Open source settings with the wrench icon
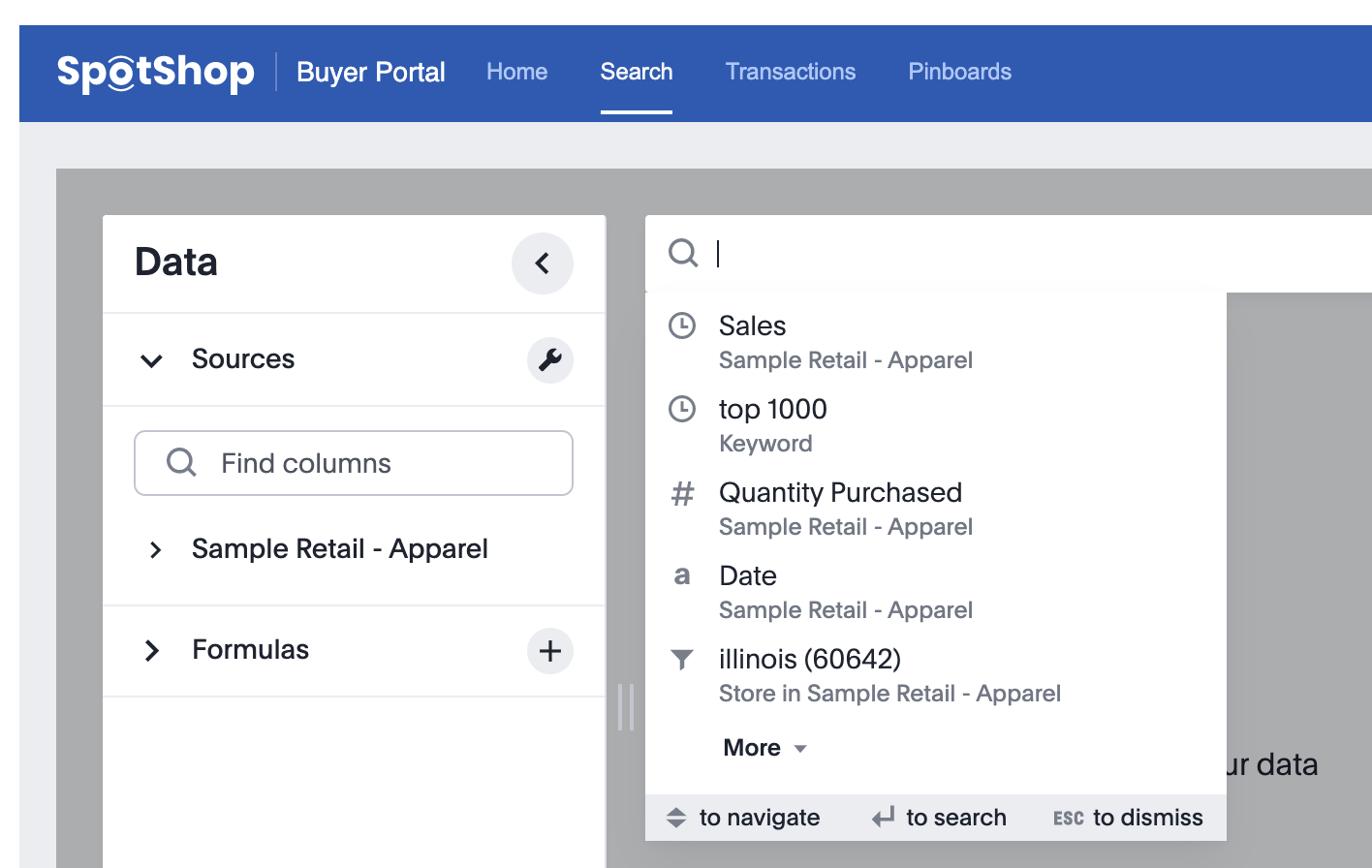This screenshot has width=1372, height=868. (x=550, y=360)
